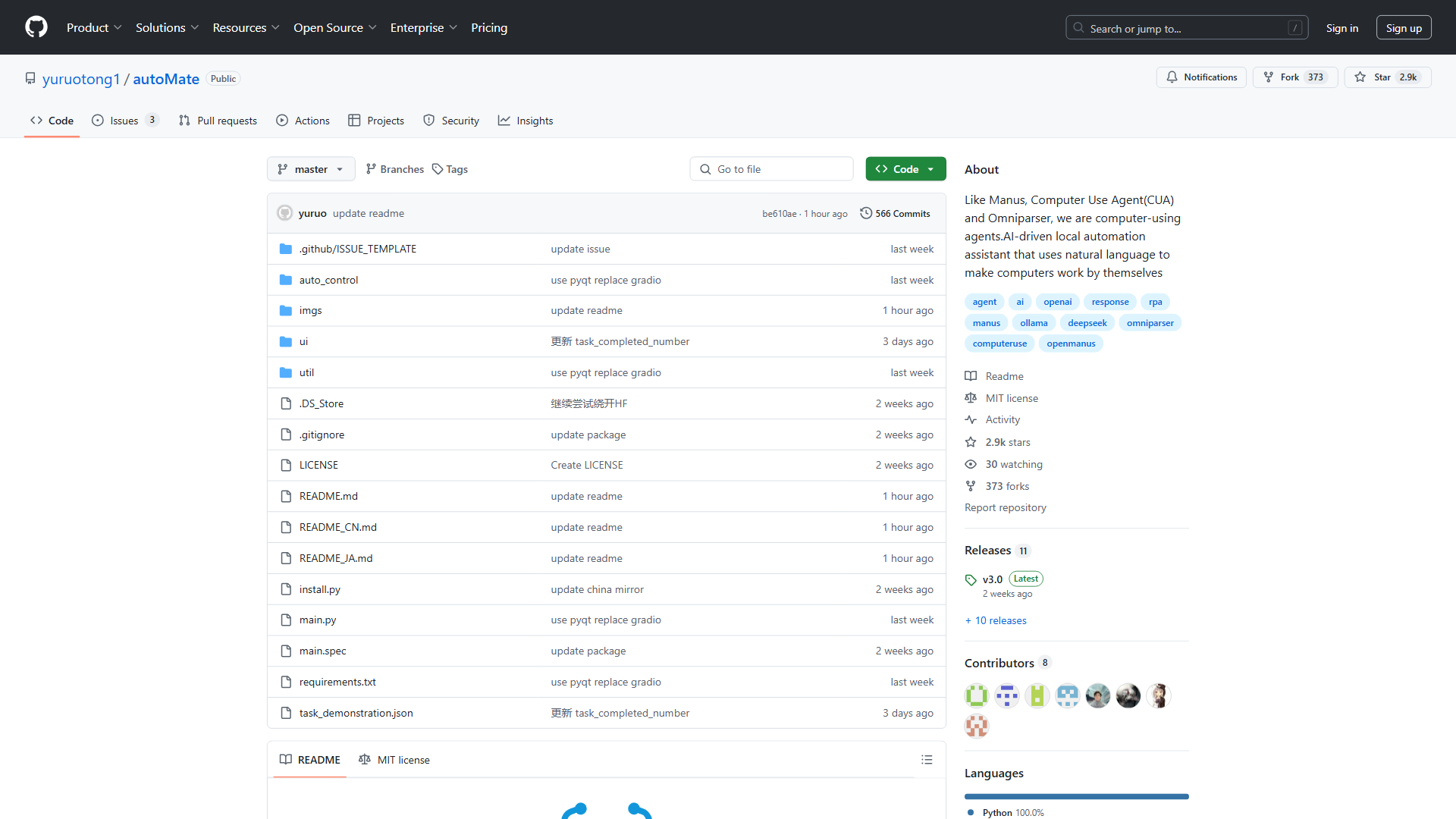Viewport: 1456px width, 819px height.
Task: Click the v3.0 release tag icon
Action: click(971, 580)
